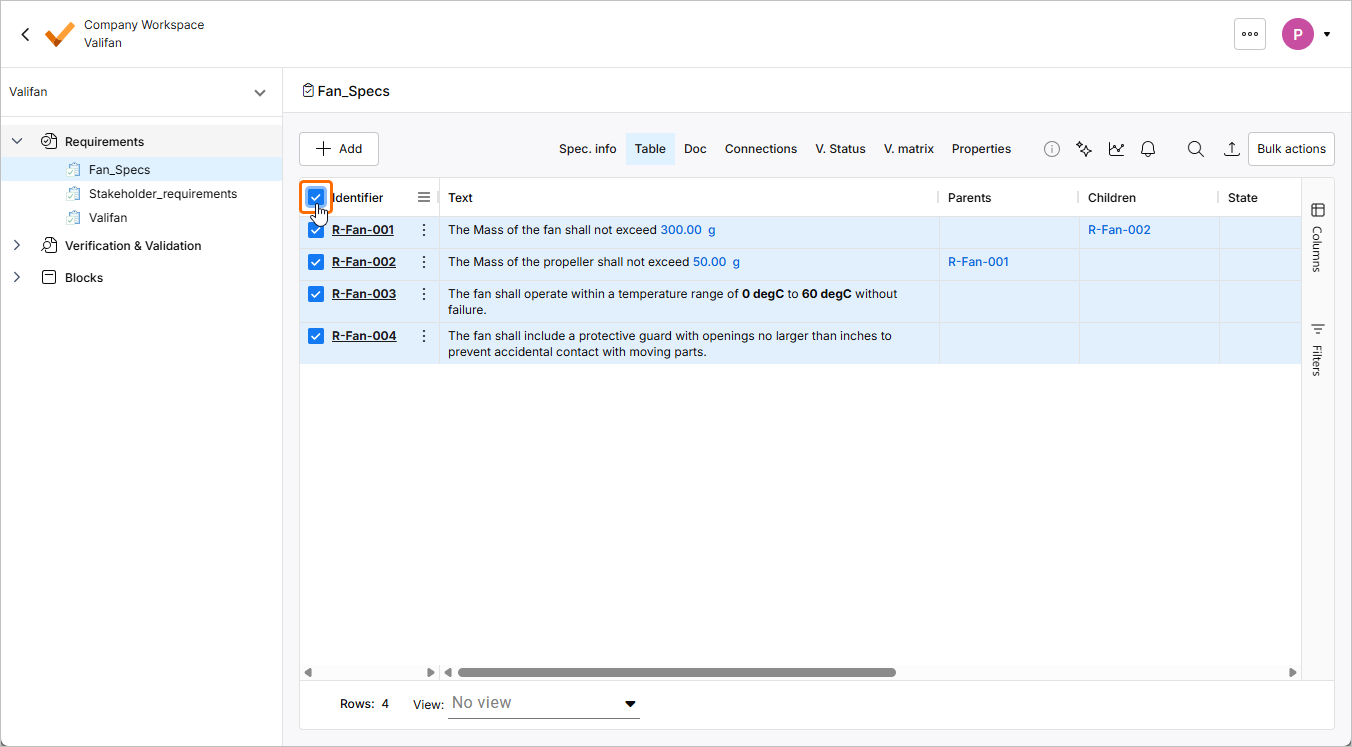This screenshot has height=747, width=1352.
Task: Open the analytics chart icon
Action: [x=1116, y=149]
